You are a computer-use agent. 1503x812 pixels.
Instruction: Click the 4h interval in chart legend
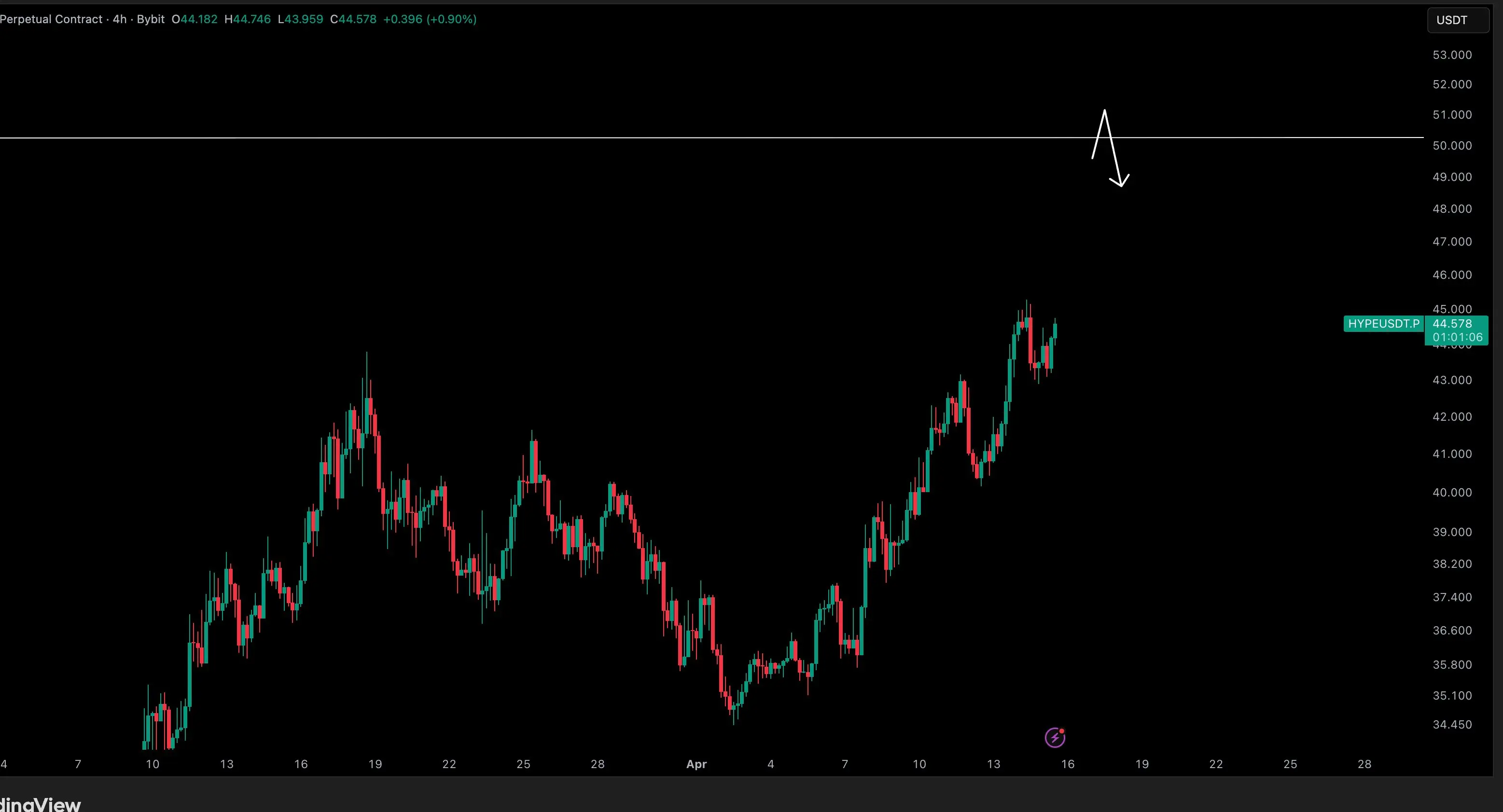coord(120,19)
